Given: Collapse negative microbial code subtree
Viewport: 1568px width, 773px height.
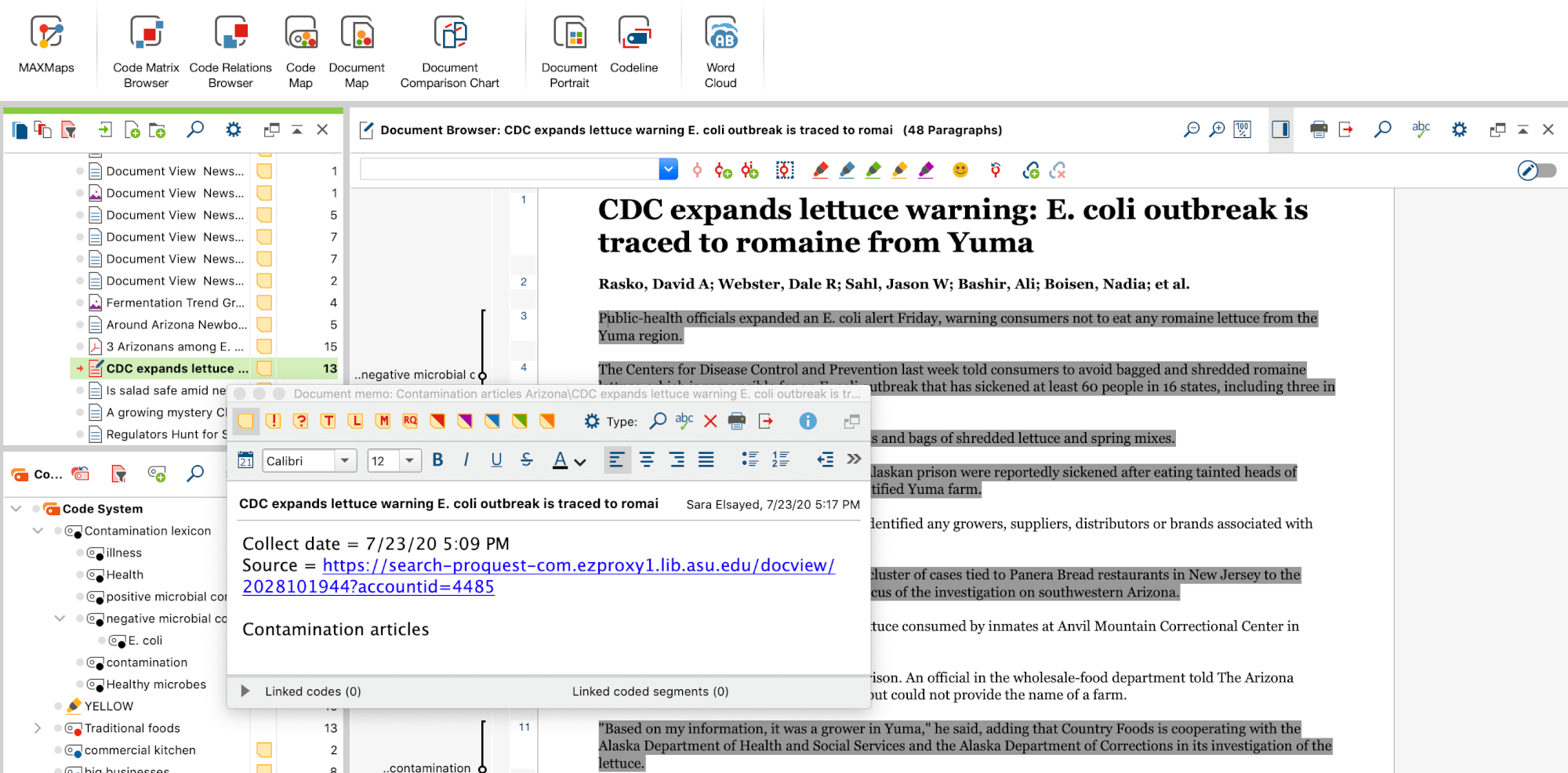Looking at the screenshot, I should tap(60, 619).
